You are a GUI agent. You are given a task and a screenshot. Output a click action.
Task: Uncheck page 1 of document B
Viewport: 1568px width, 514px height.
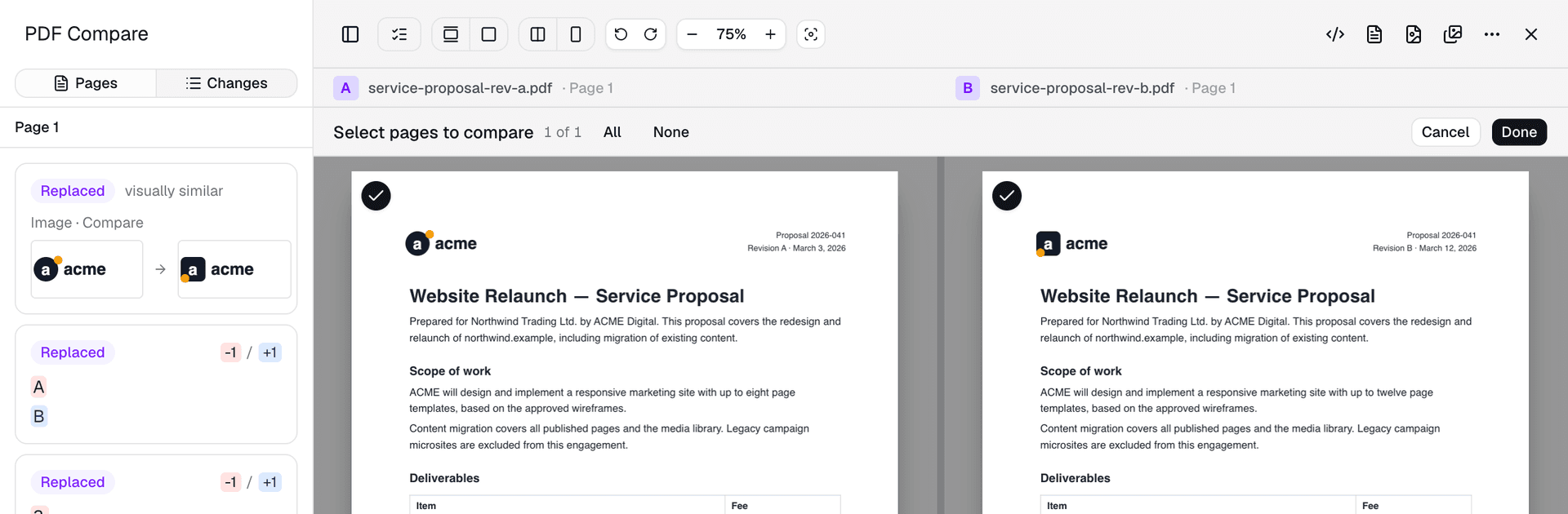tap(1007, 196)
